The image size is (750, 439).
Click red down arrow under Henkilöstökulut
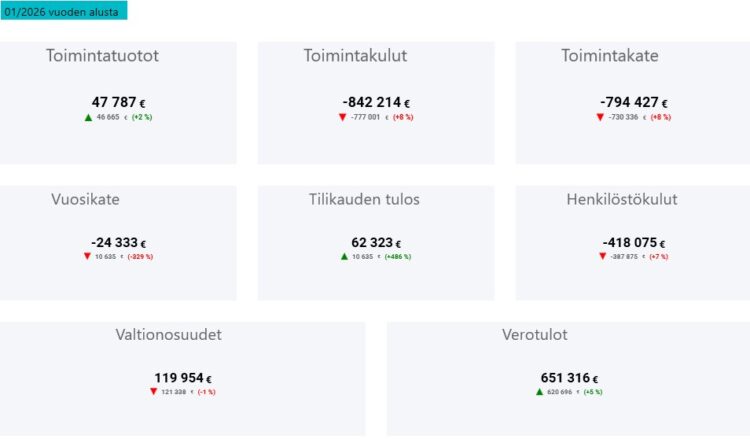[602, 256]
